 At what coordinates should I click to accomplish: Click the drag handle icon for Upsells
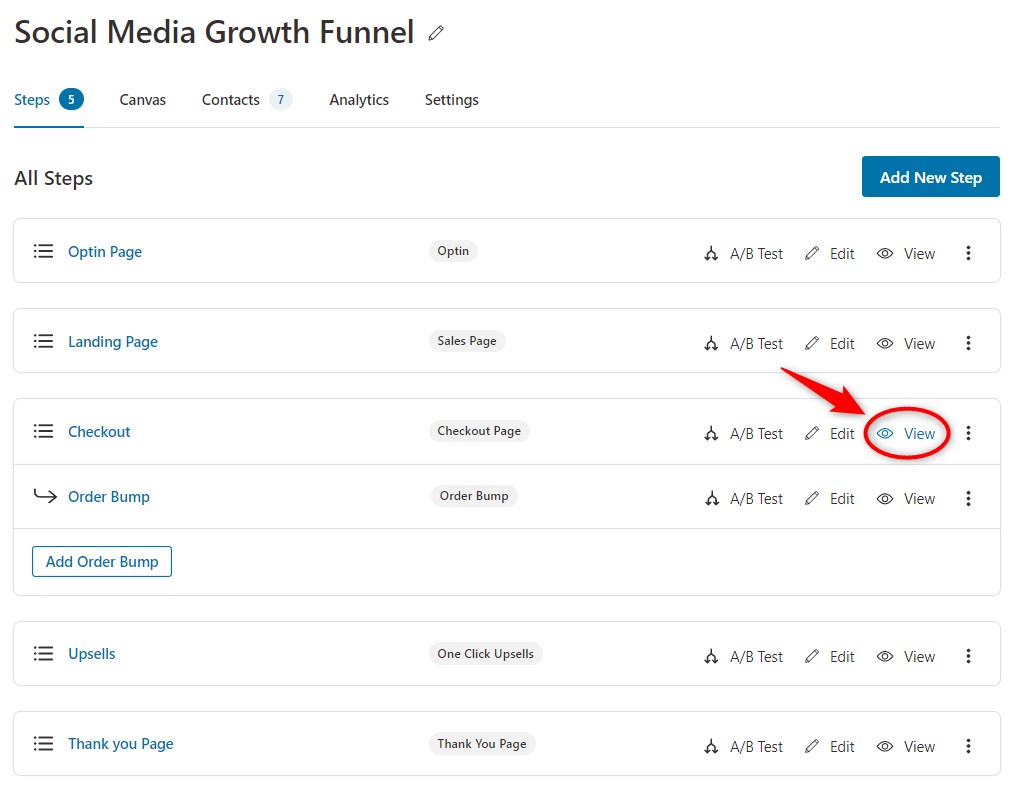pyautogui.click(x=43, y=653)
